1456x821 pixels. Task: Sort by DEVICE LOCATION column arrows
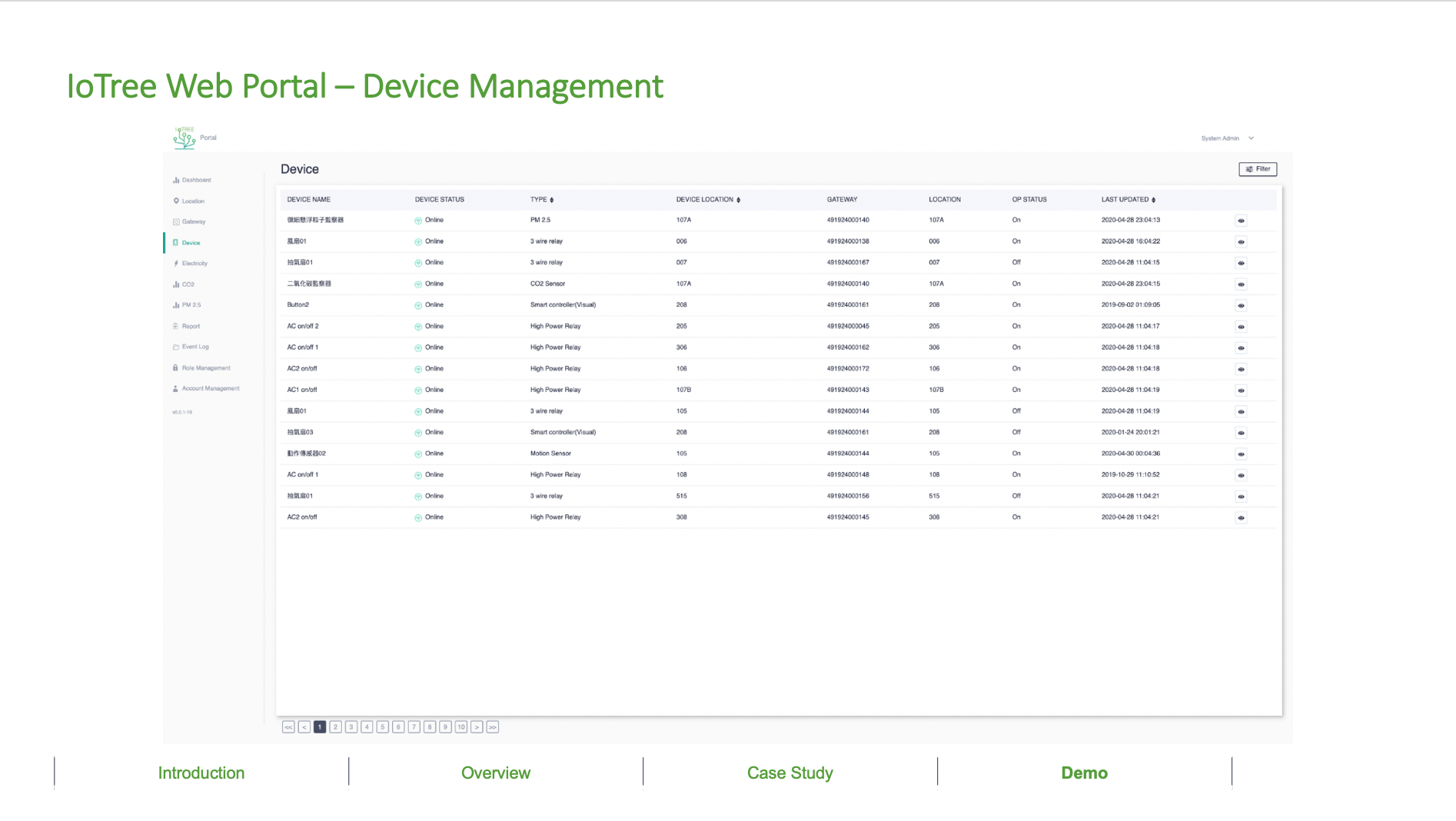(x=738, y=200)
